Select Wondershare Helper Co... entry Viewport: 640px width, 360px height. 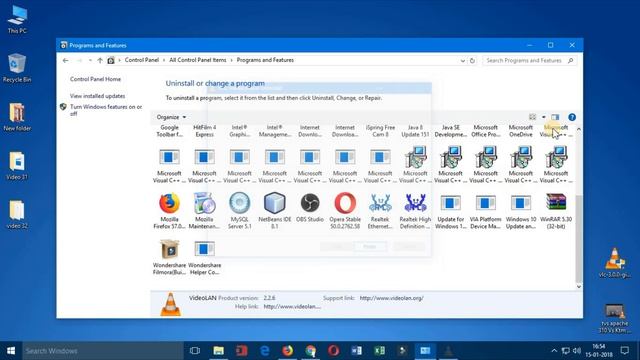coord(204,257)
